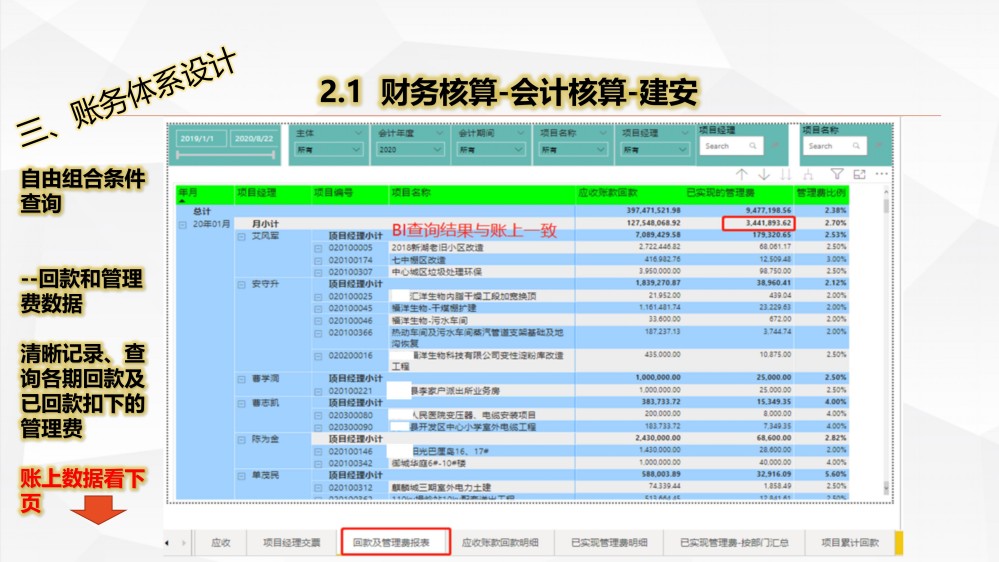999x562 pixels.
Task: Switch to the 项目累计回款 tab
Action: [850, 543]
